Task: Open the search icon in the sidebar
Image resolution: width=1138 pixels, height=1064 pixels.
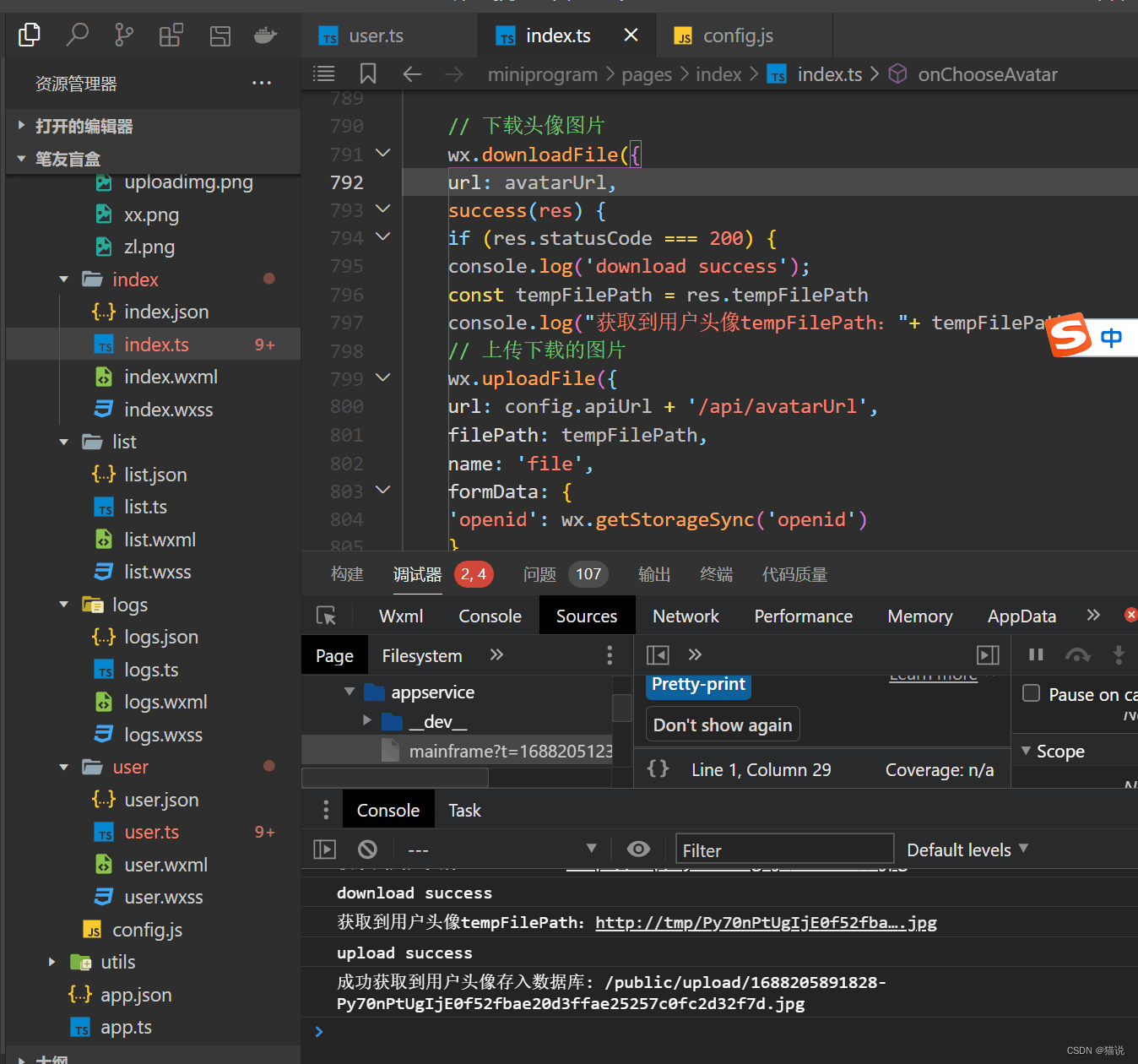Action: (78, 35)
